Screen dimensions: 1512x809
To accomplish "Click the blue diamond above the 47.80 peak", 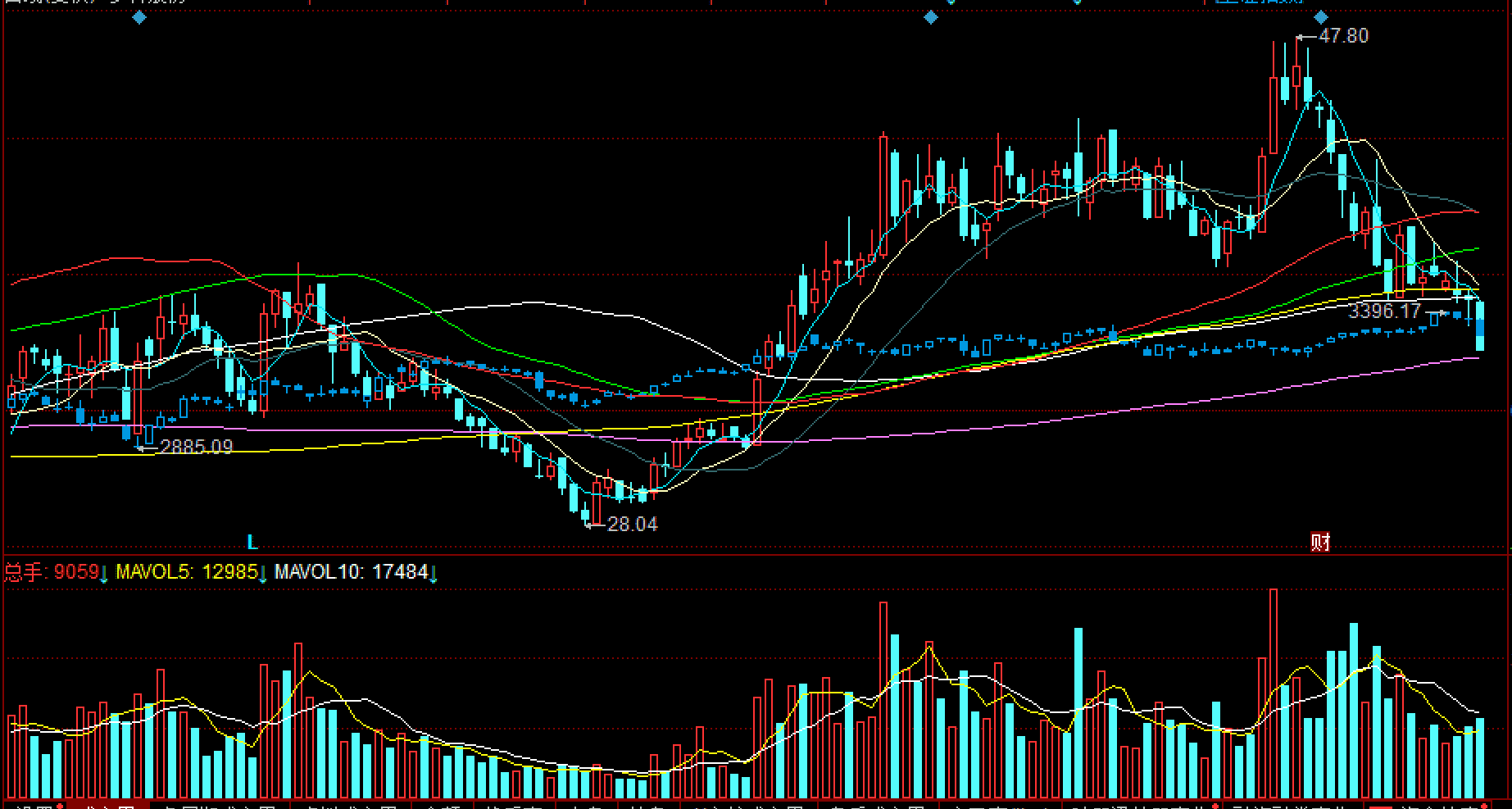I will pos(1320,17).
